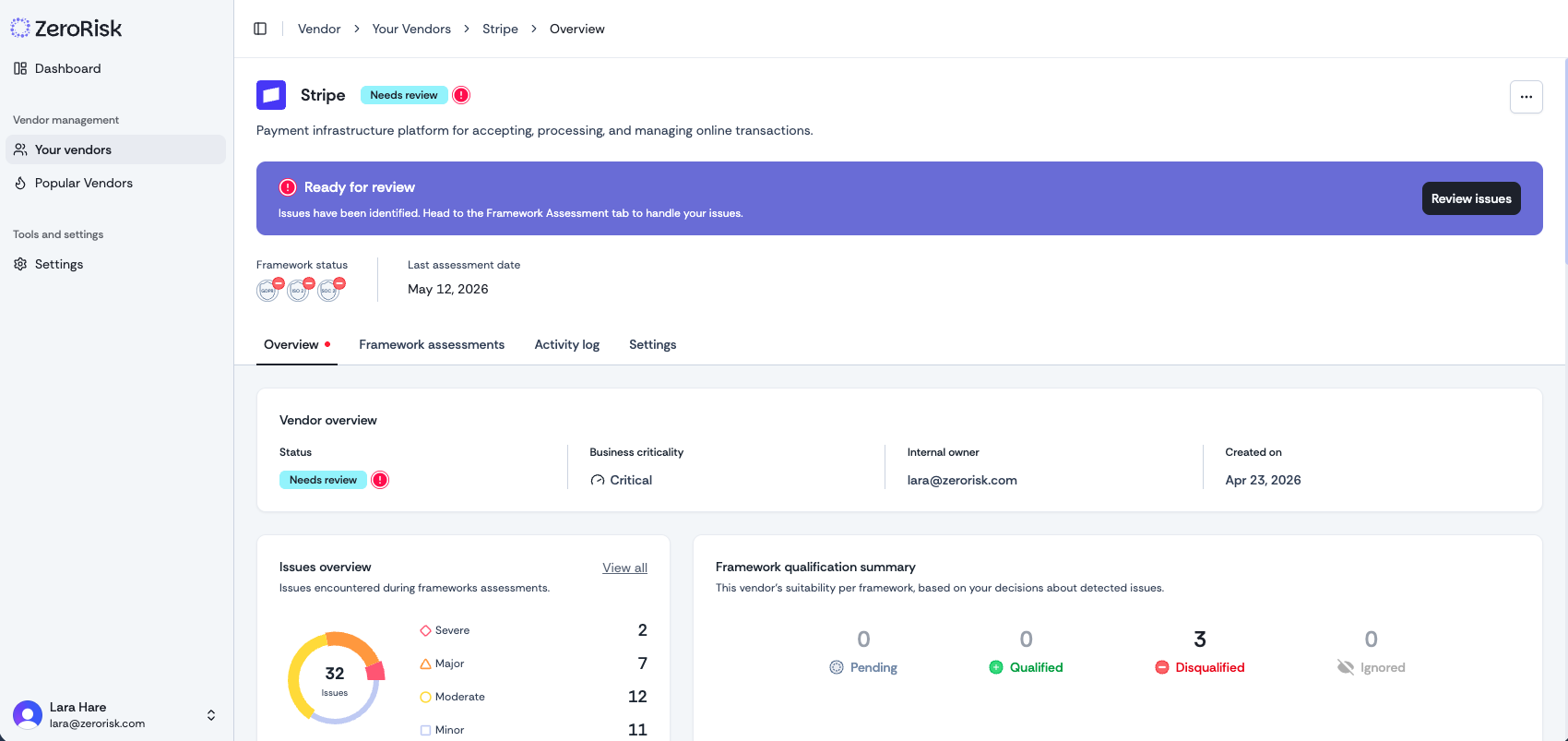Click the Minor issues count 11
The height and width of the screenshot is (741, 1568).
(x=637, y=730)
